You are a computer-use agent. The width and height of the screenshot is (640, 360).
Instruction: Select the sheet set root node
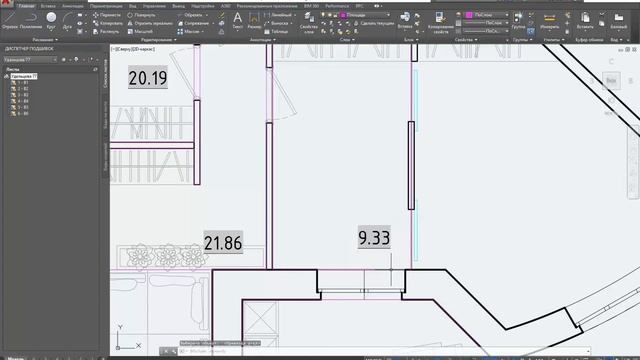pos(24,76)
